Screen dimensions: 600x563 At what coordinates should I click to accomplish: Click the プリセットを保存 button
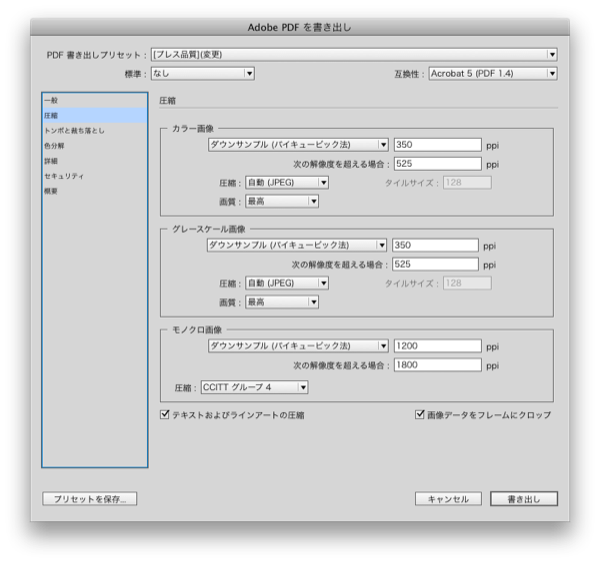point(90,499)
